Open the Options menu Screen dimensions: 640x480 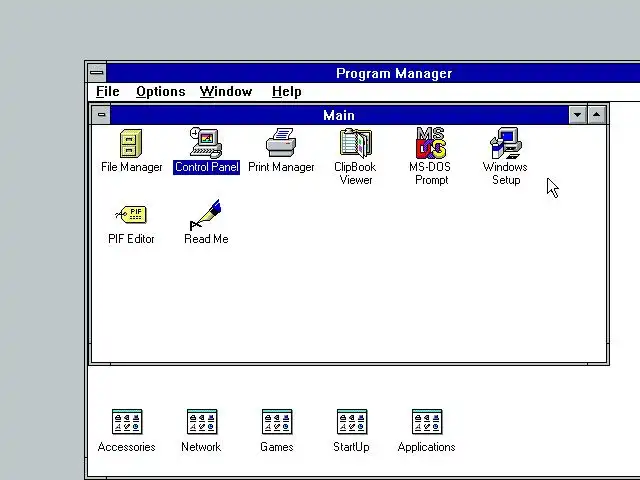[161, 91]
